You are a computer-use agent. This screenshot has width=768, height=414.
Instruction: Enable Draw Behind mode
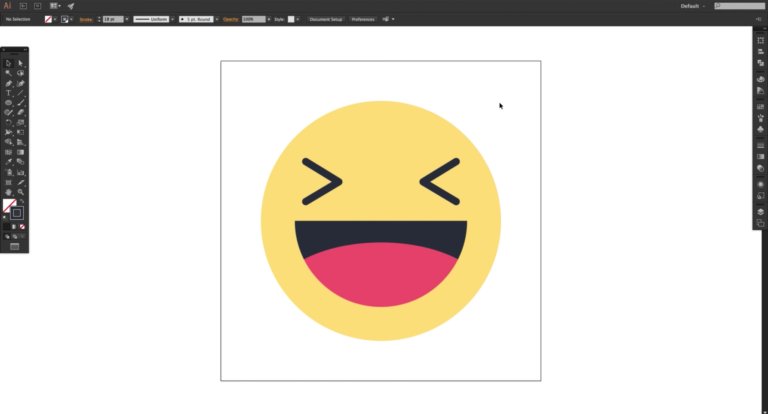pyautogui.click(x=14, y=237)
